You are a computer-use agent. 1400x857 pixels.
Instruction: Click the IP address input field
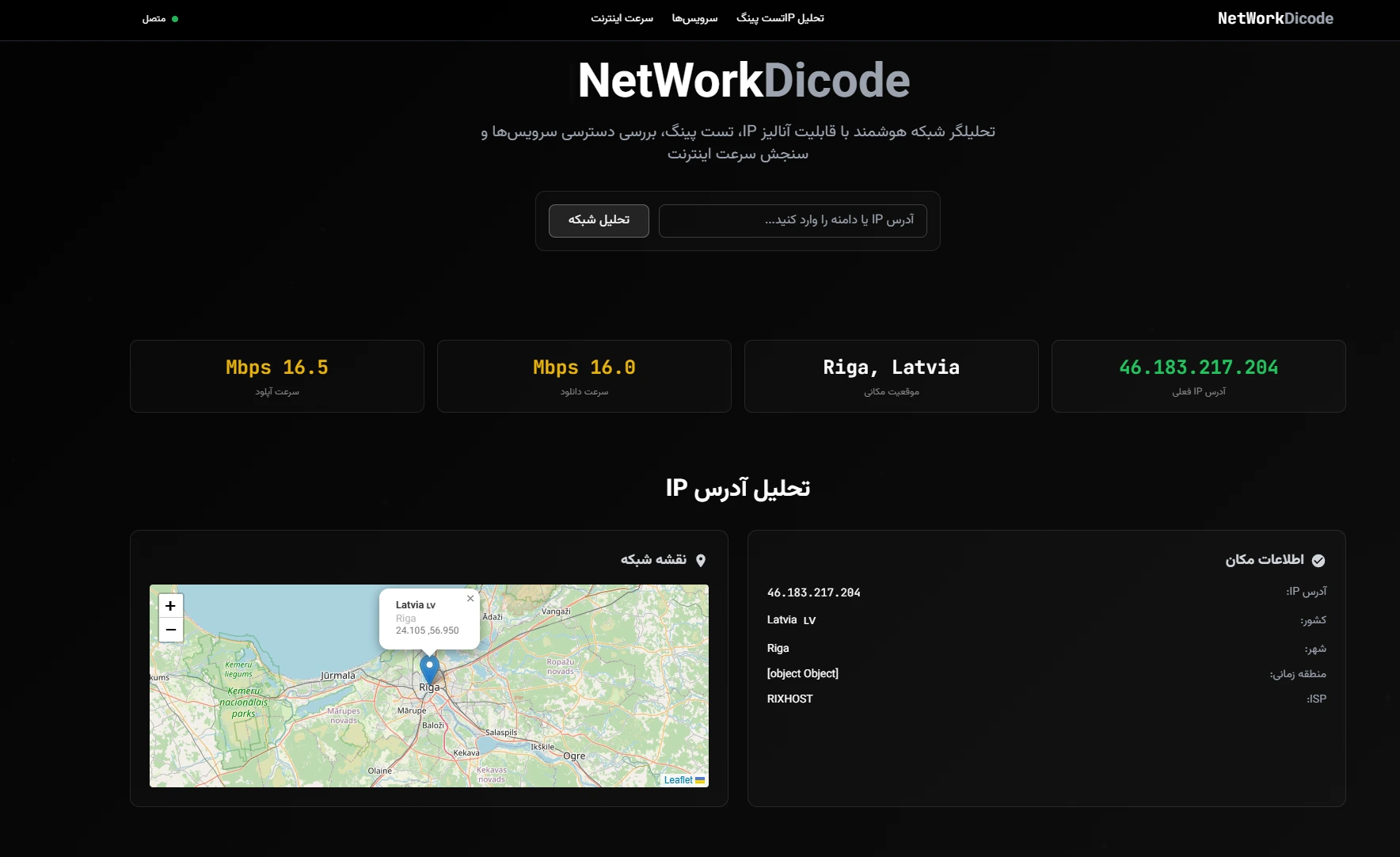coord(792,220)
